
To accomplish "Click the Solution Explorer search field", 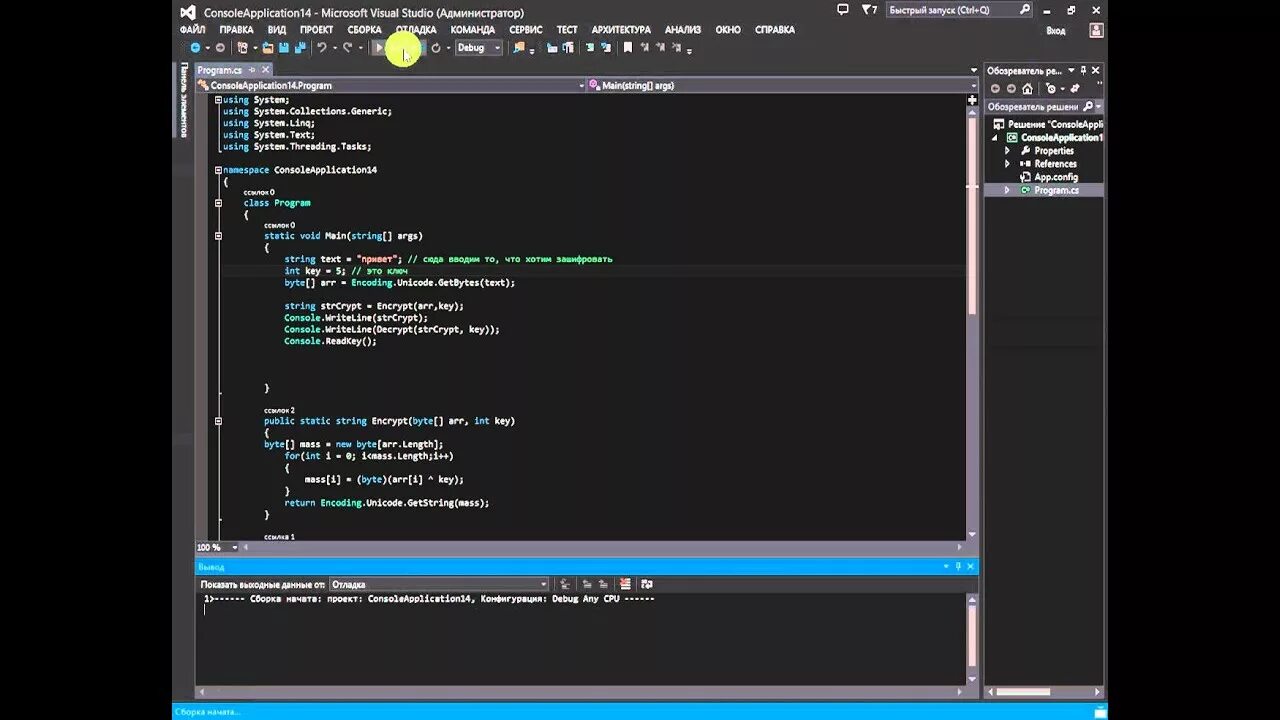I will click(1044, 106).
